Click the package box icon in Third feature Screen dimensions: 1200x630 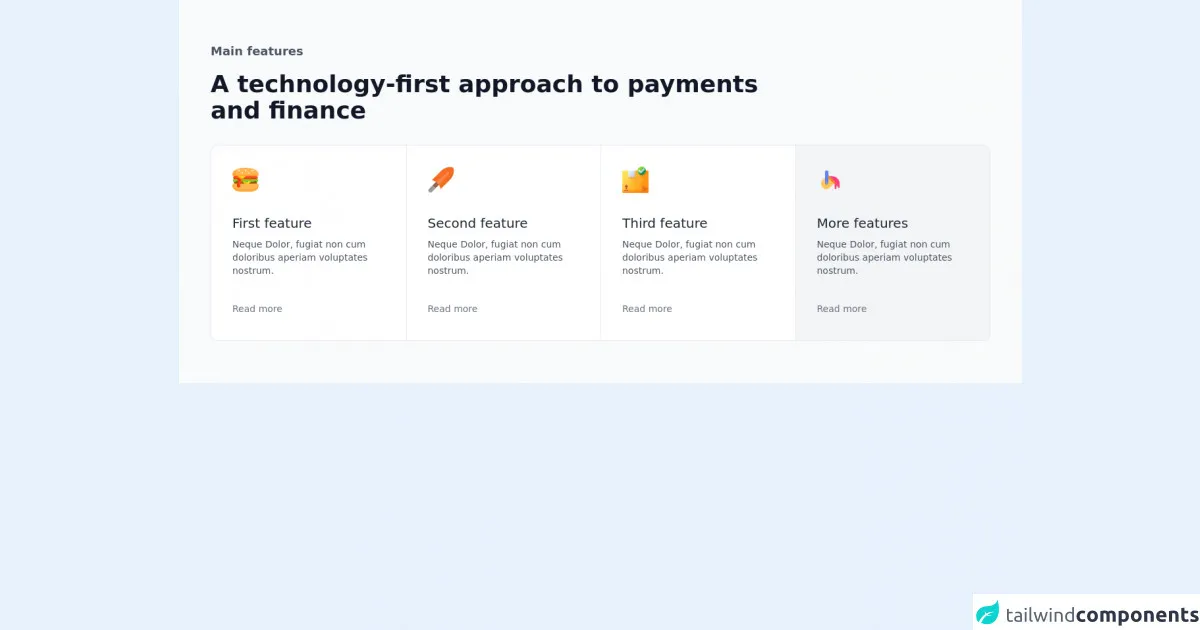pyautogui.click(x=635, y=180)
